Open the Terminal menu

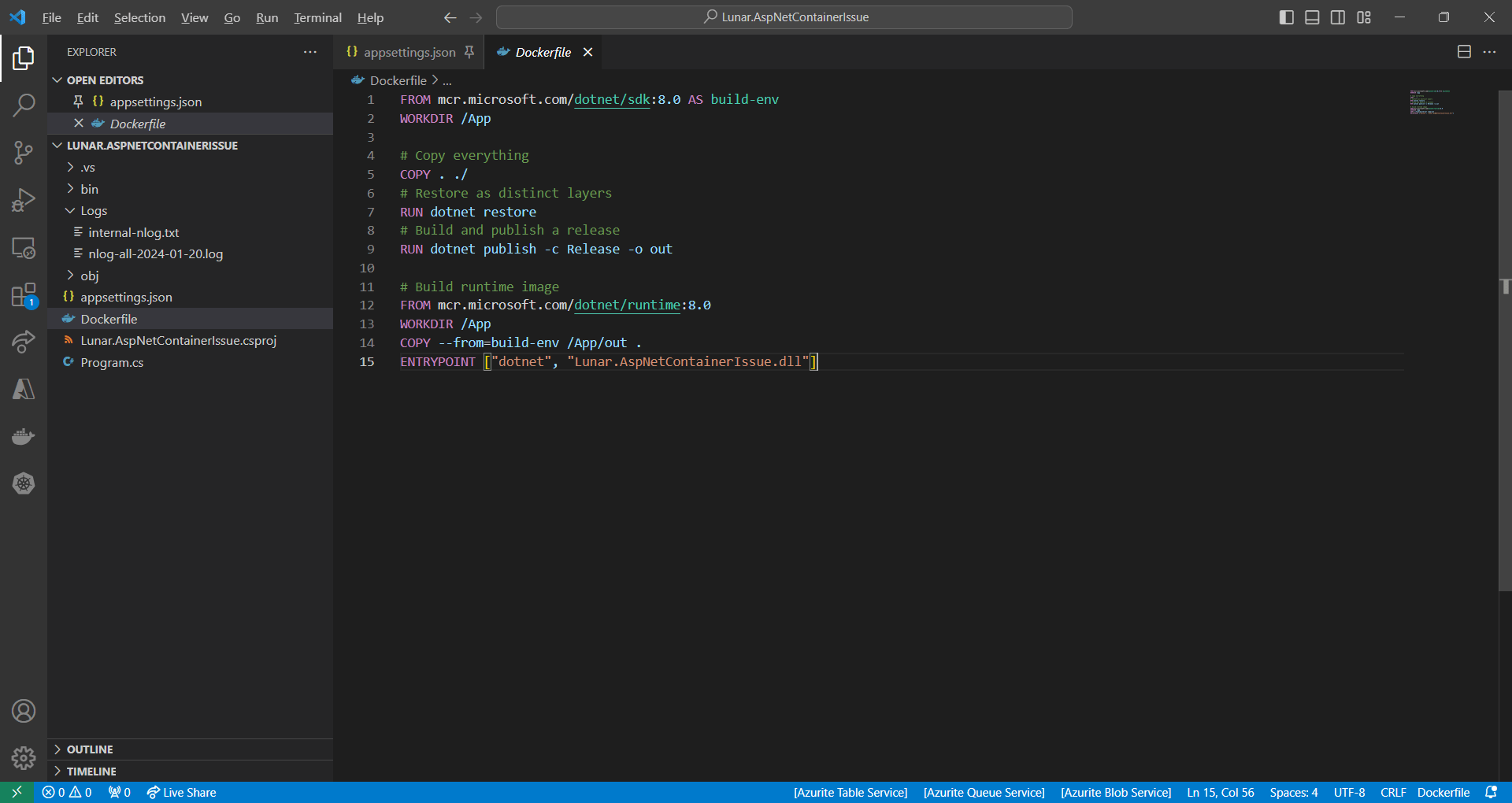click(x=317, y=17)
